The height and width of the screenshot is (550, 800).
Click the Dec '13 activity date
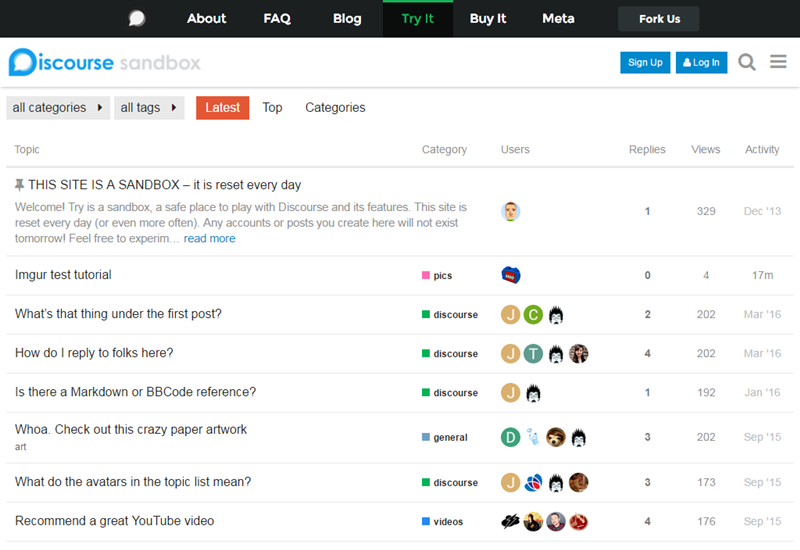coord(762,211)
